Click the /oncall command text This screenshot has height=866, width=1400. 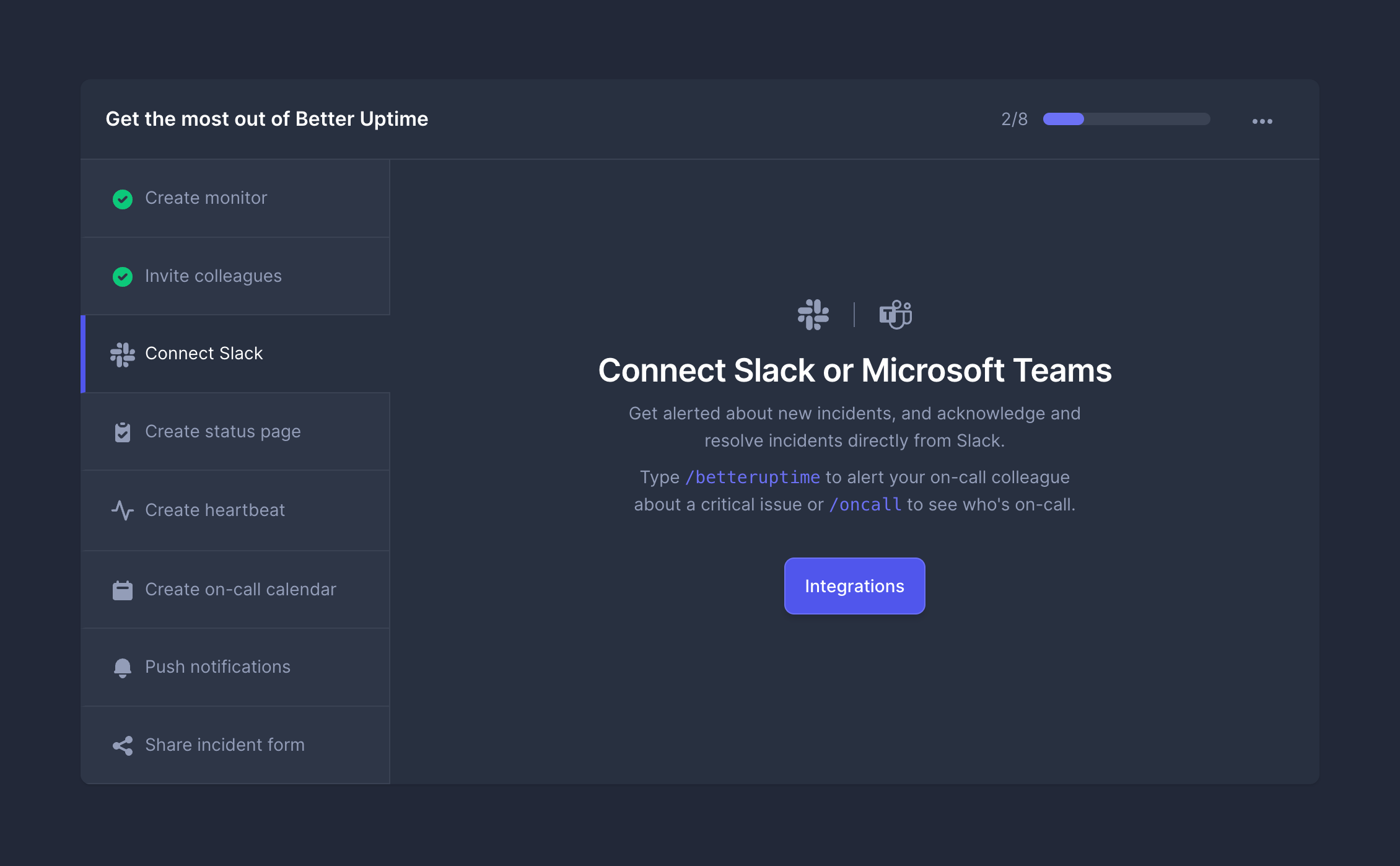(x=865, y=505)
